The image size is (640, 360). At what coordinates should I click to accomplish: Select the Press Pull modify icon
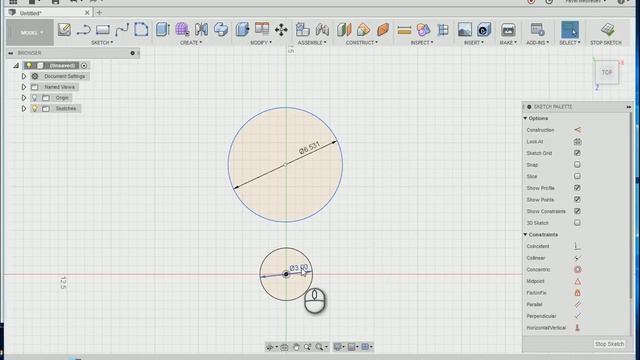[242, 29]
